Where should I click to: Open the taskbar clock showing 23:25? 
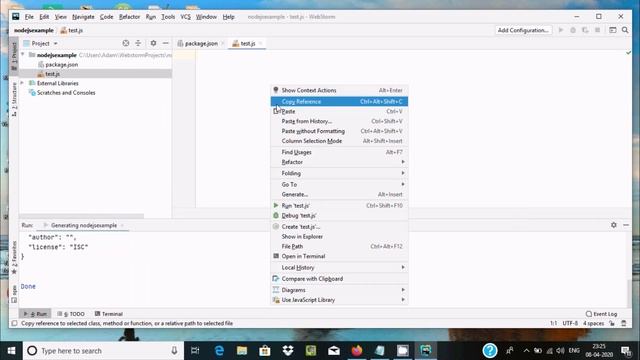[x=599, y=351]
